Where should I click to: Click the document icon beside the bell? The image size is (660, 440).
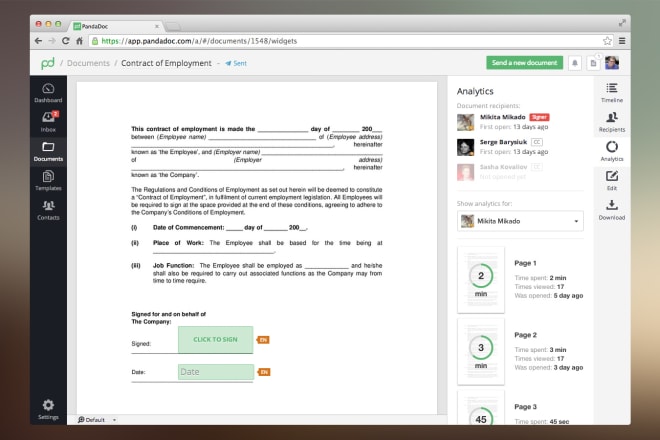tap(593, 63)
